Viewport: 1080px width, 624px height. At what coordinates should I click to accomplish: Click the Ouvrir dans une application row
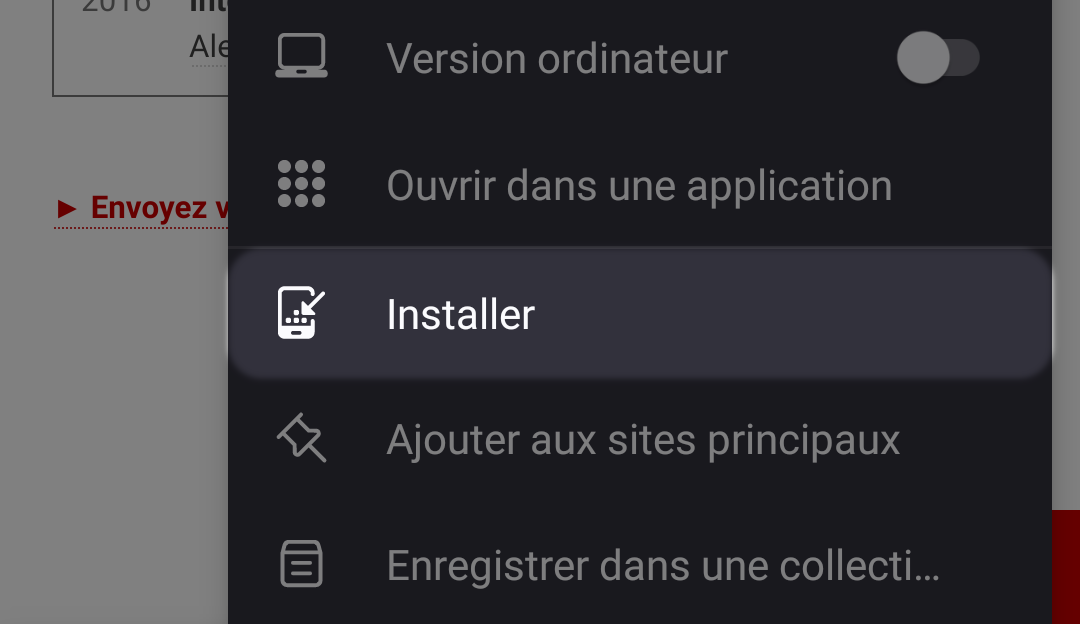click(x=640, y=184)
